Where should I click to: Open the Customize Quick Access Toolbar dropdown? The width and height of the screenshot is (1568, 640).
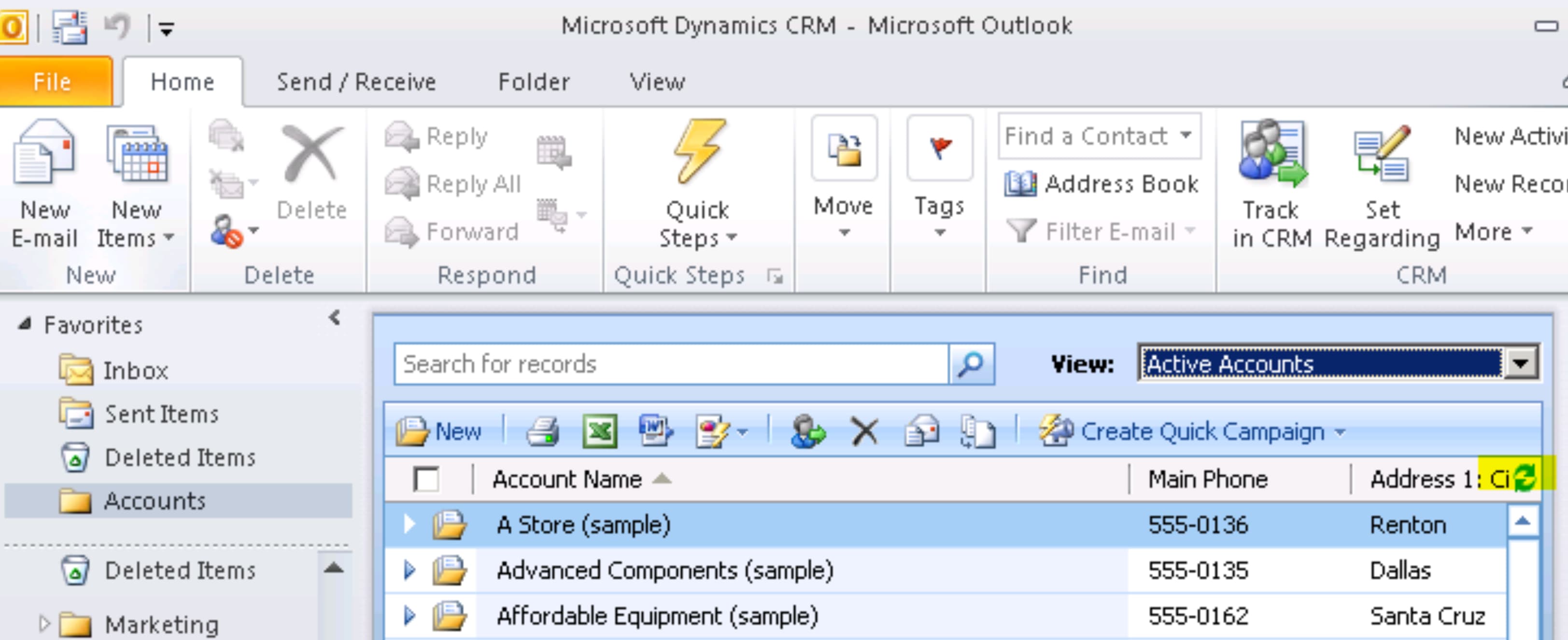pos(166,28)
